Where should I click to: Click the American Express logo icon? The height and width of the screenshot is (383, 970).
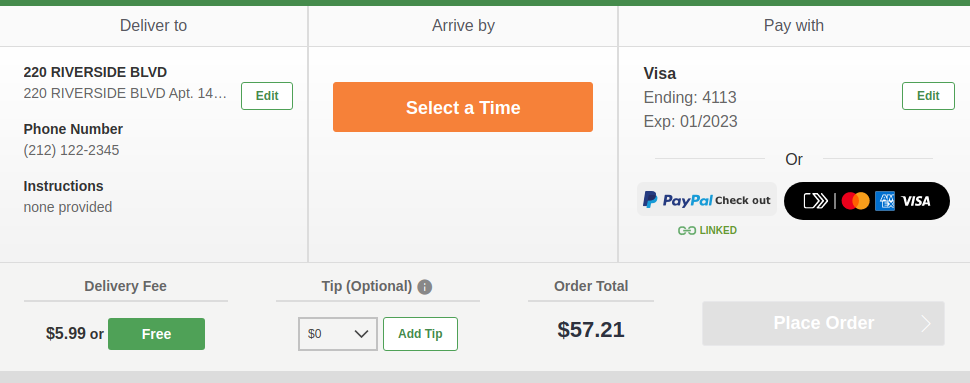pyautogui.click(x=885, y=201)
